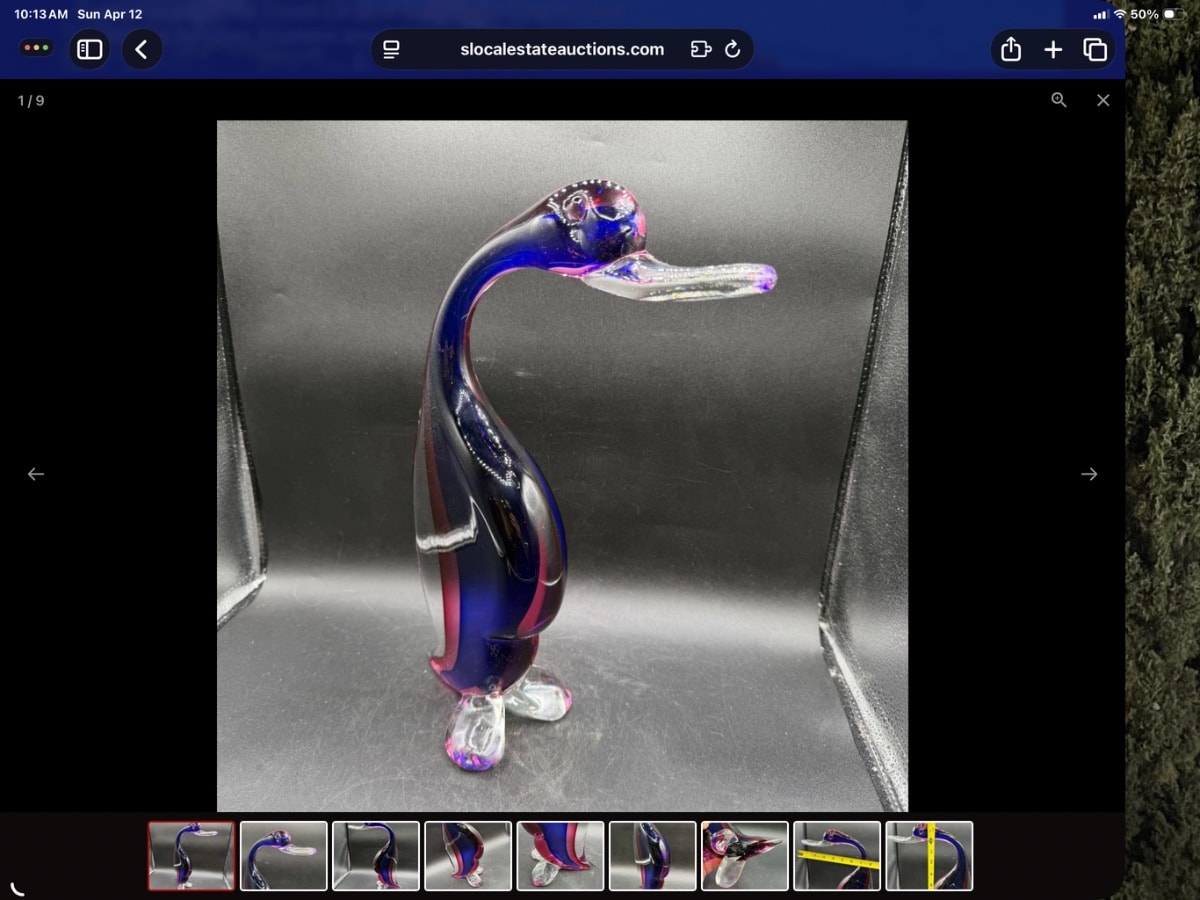Click the slocalestateauctions.com address field

click(x=562, y=49)
